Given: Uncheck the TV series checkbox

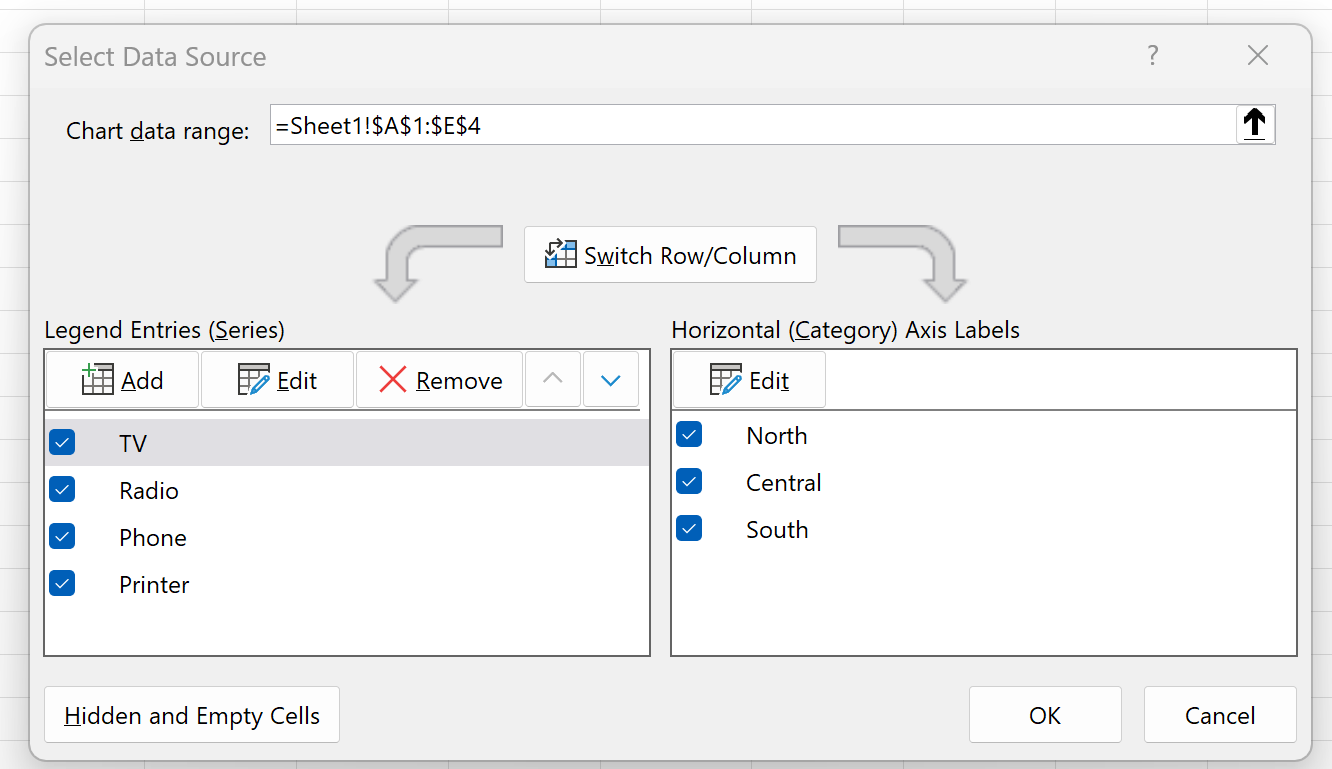Looking at the screenshot, I should point(62,442).
